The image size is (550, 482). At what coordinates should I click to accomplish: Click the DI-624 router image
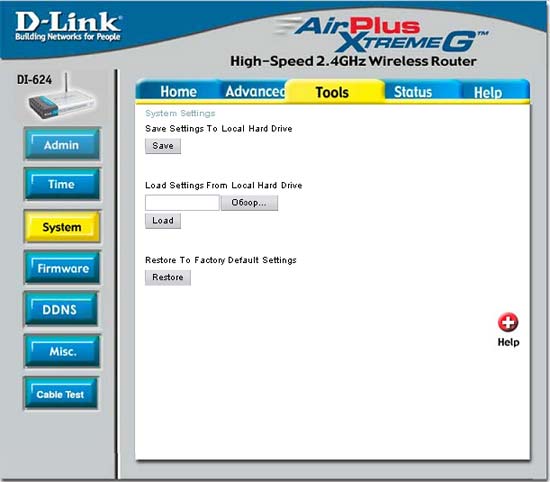click(x=61, y=97)
